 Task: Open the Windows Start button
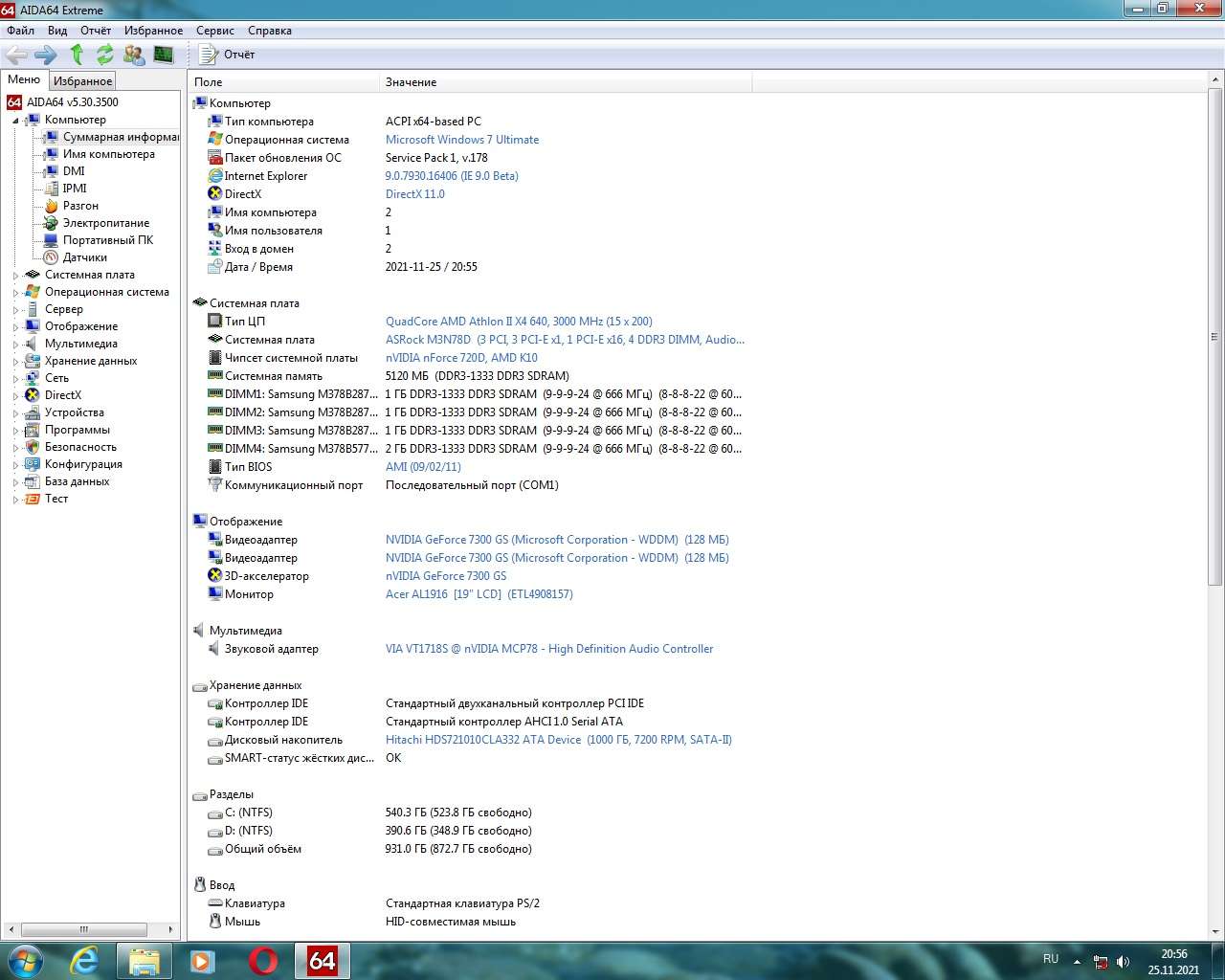pos(26,960)
